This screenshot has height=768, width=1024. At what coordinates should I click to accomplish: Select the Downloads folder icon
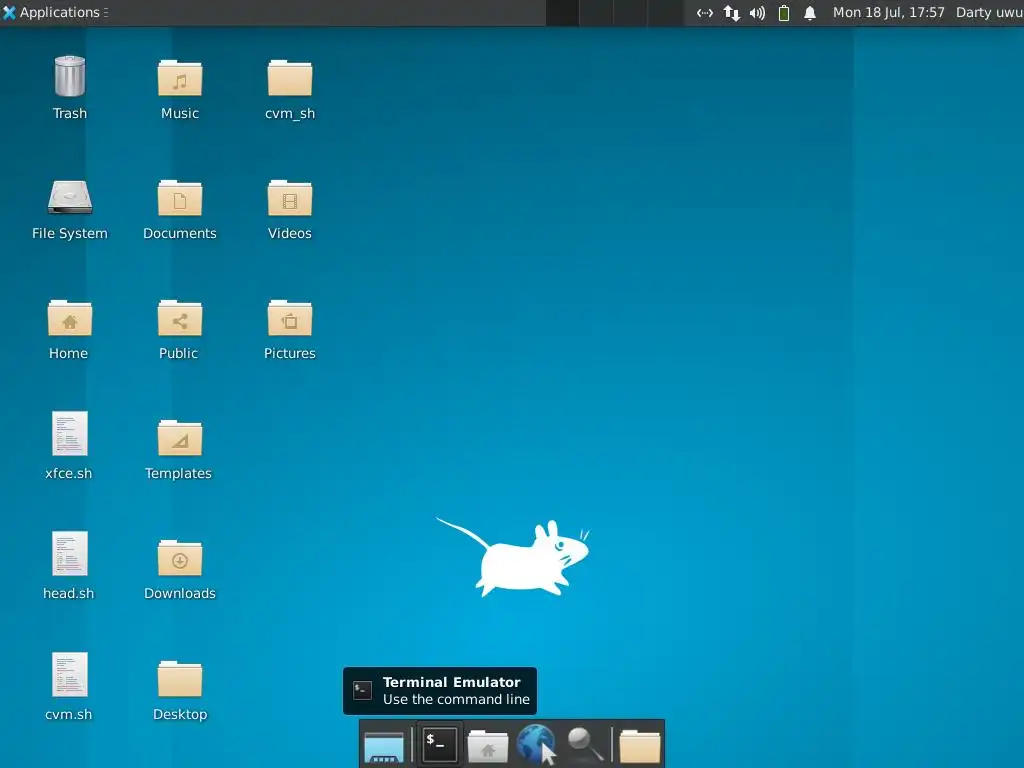pos(180,559)
